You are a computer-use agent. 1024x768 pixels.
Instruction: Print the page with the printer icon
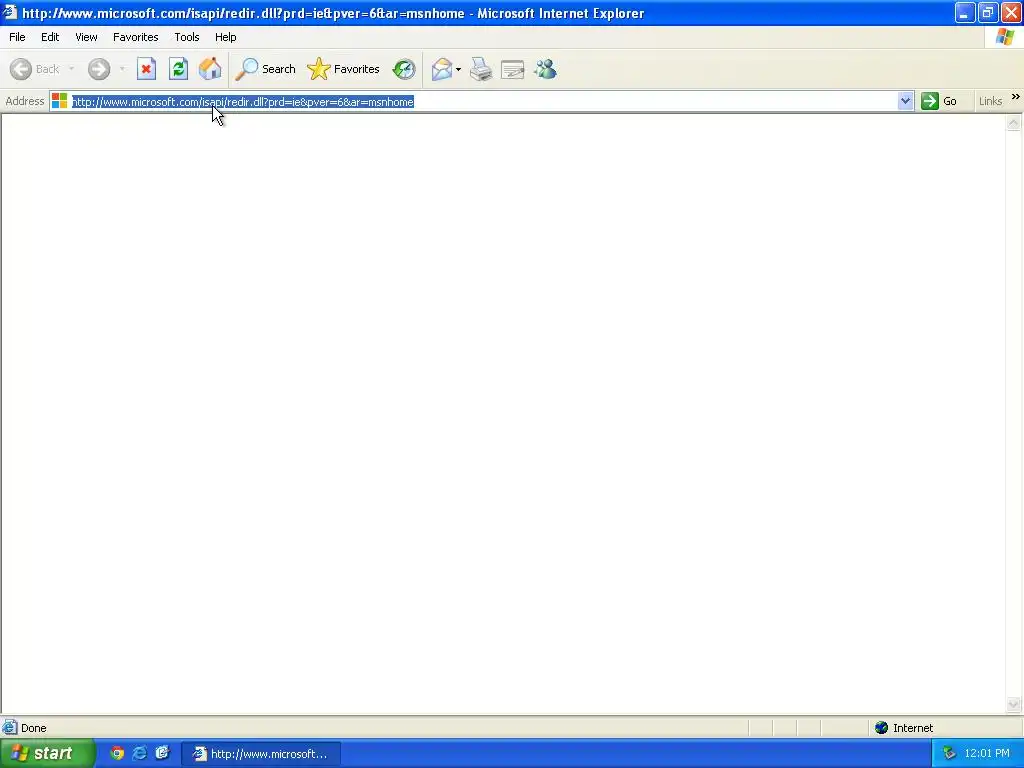481,69
